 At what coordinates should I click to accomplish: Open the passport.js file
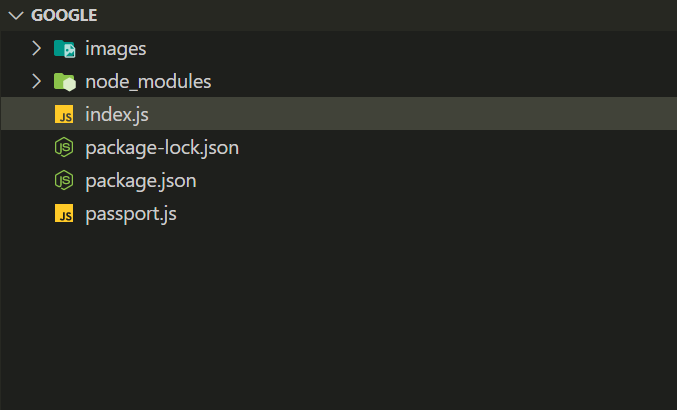[x=131, y=214]
